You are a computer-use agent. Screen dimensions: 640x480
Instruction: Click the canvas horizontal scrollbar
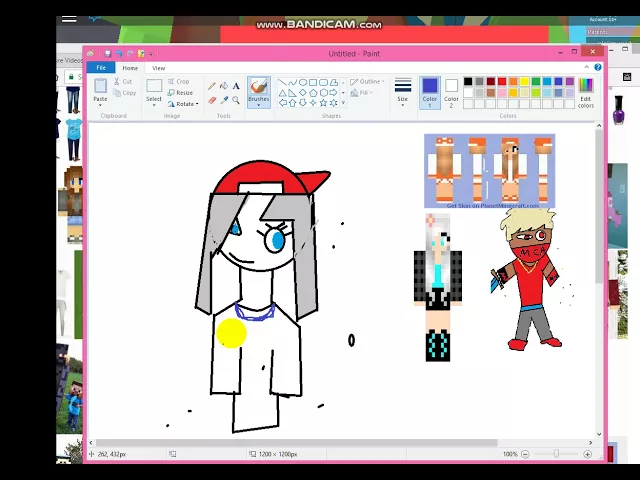296,443
